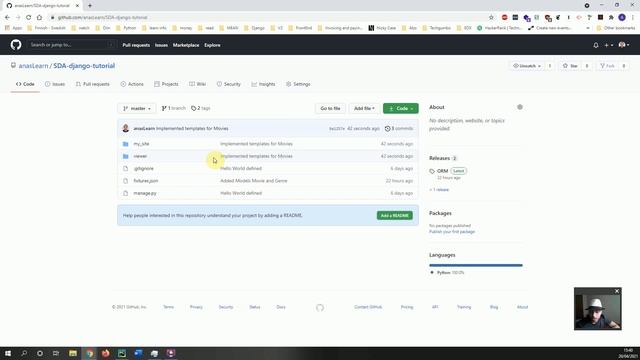Viewport: 640px width, 360px height.
Task: Click the .gitignore file icon
Action: pos(126,169)
